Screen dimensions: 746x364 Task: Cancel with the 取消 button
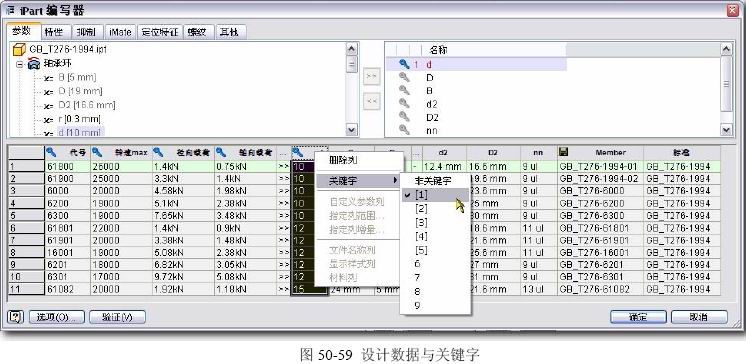click(x=699, y=317)
